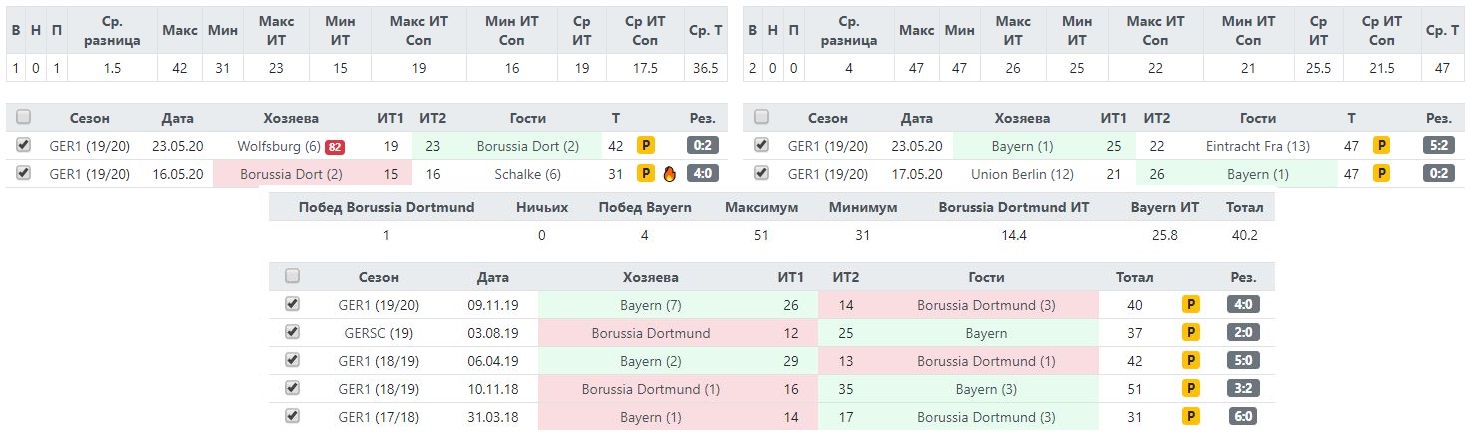Click yellow P icon in Eintracht Fra row
Screen dimensions: 1470x432
1381,146
